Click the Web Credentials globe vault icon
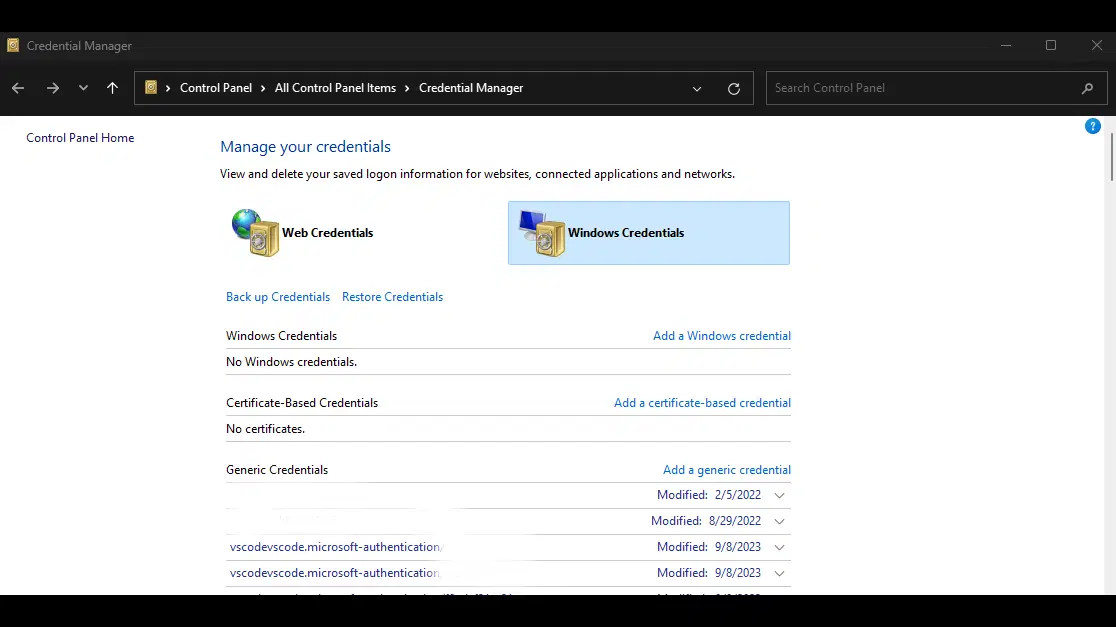The width and height of the screenshot is (1116, 627). [x=255, y=233]
